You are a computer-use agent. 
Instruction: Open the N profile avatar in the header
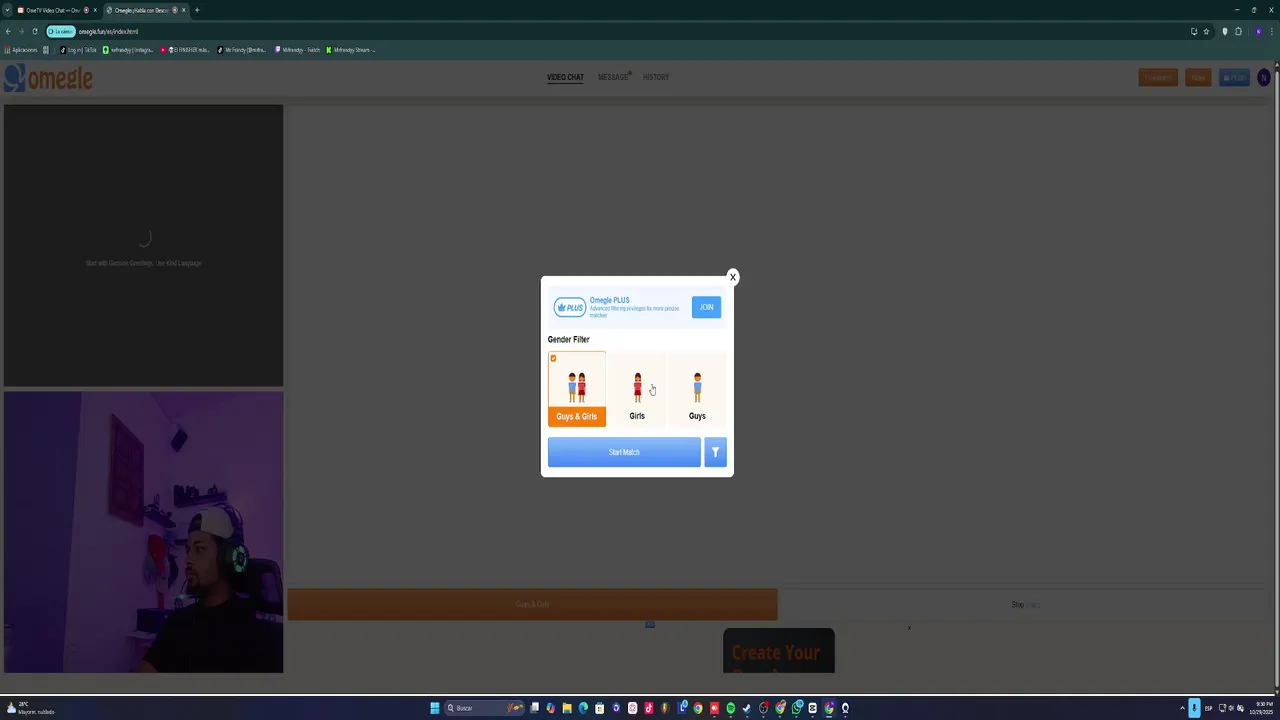click(x=1264, y=77)
